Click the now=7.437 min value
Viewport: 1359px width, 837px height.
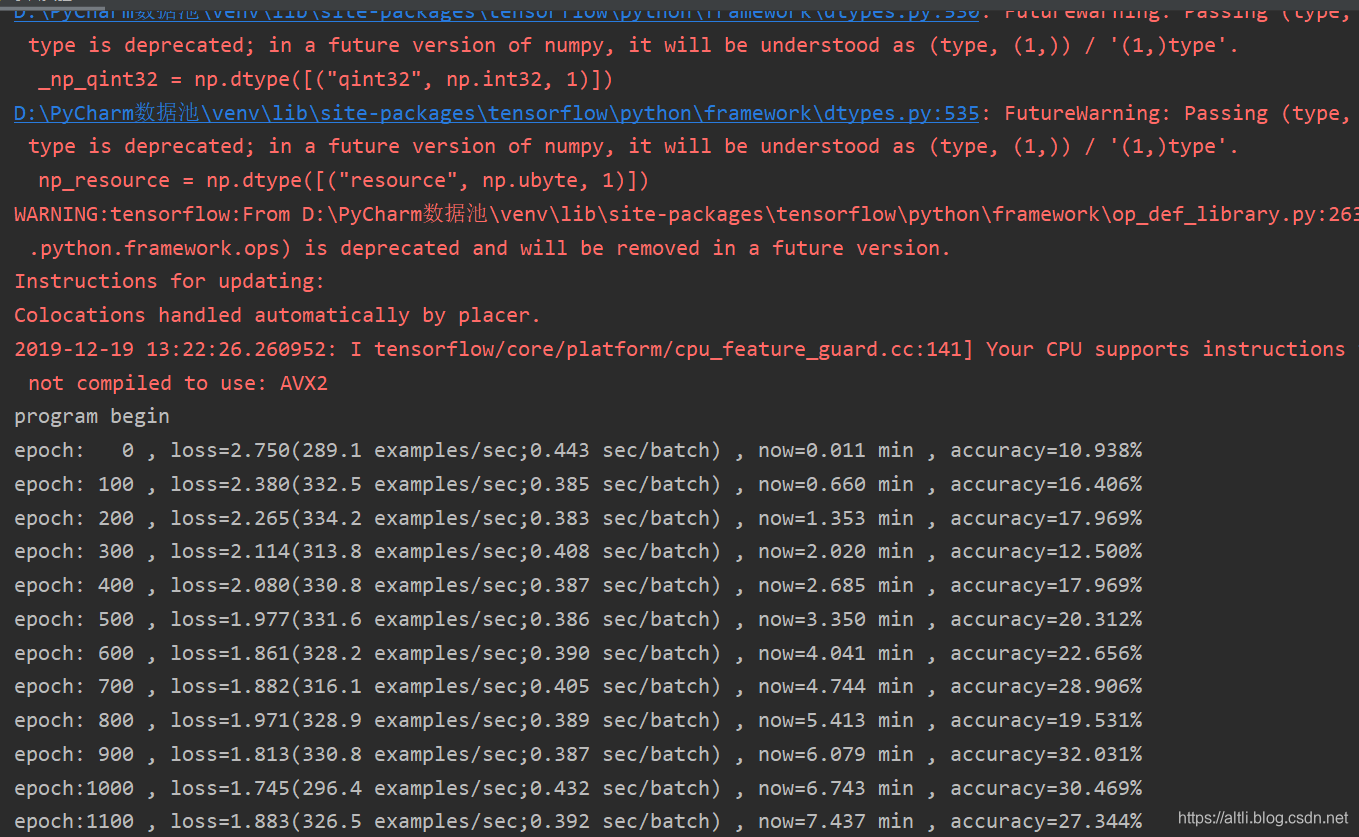pos(836,821)
